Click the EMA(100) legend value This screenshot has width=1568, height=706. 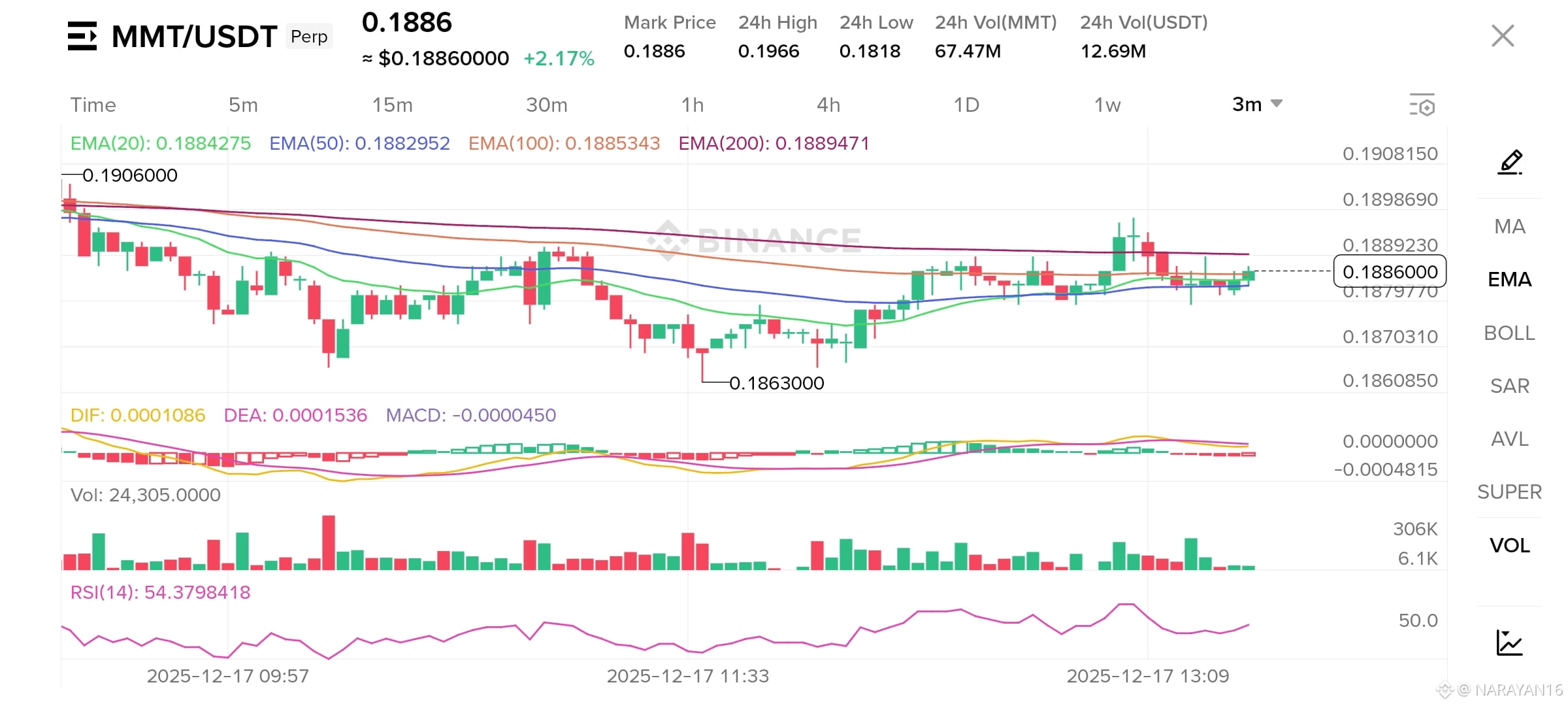point(564,143)
